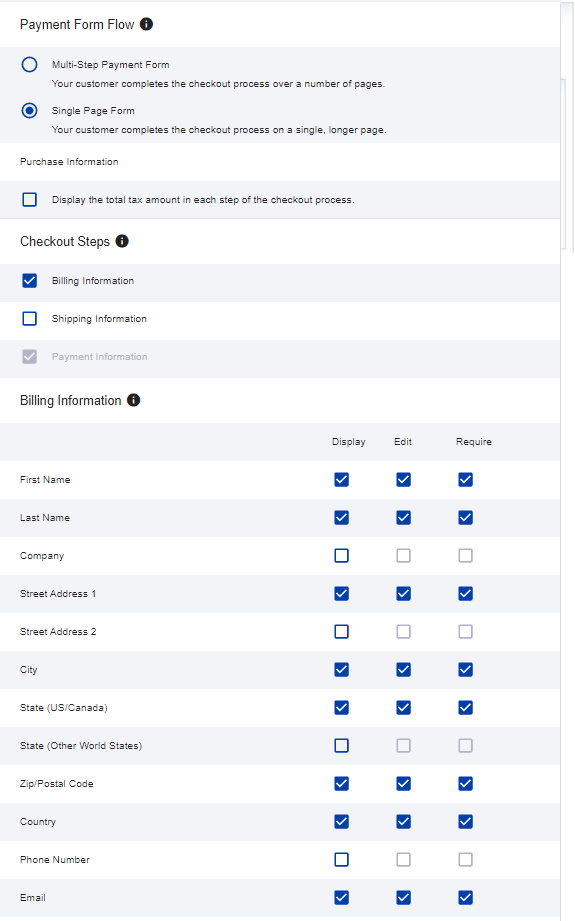The width and height of the screenshot is (575, 921).
Task: Uncheck the Require checkbox for City
Action: (465, 670)
